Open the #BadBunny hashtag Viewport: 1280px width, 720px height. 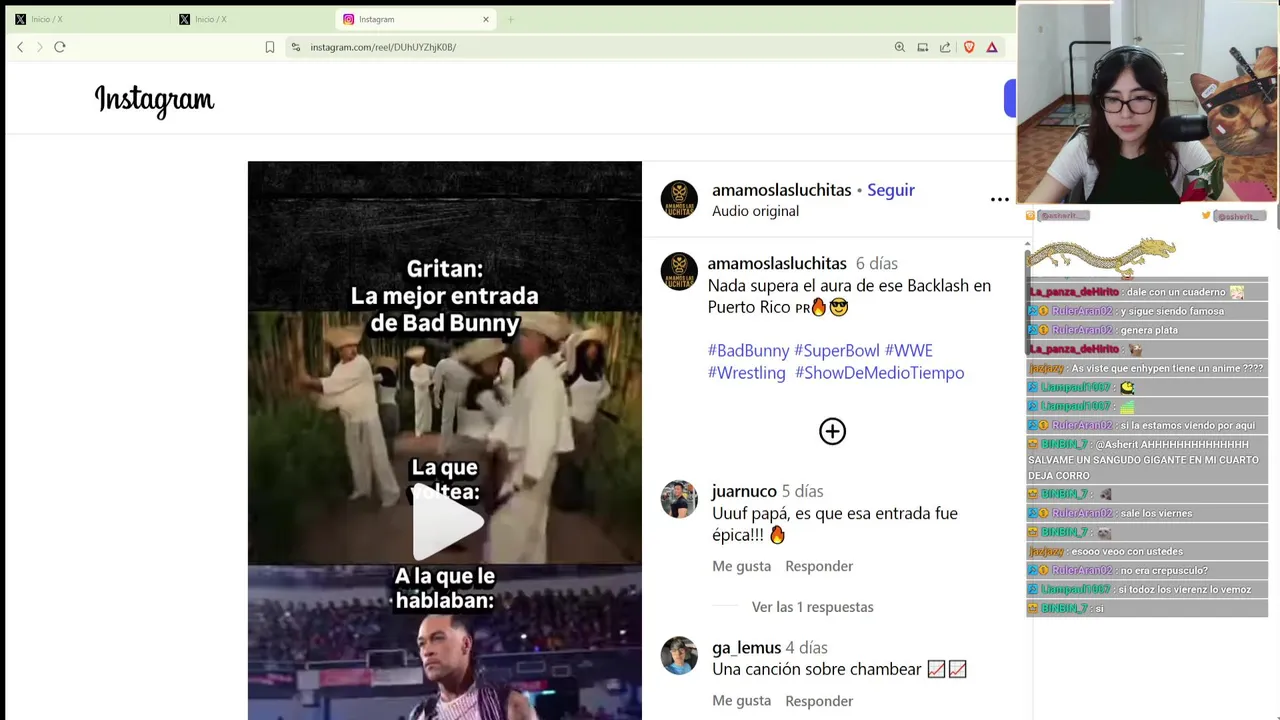[748, 350]
